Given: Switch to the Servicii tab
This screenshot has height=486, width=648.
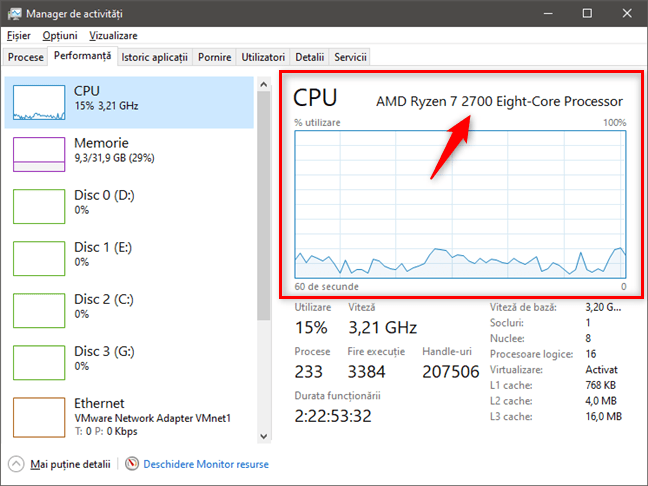Looking at the screenshot, I should coord(350,57).
